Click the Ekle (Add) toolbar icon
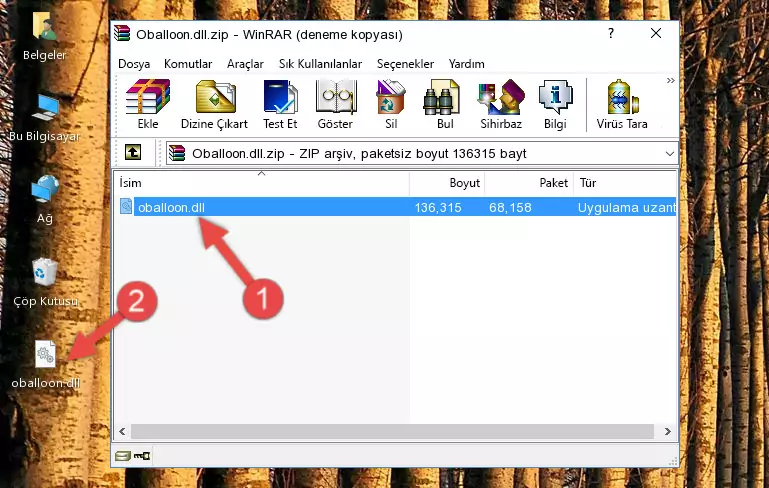This screenshot has height=488, width=769. pyautogui.click(x=148, y=97)
